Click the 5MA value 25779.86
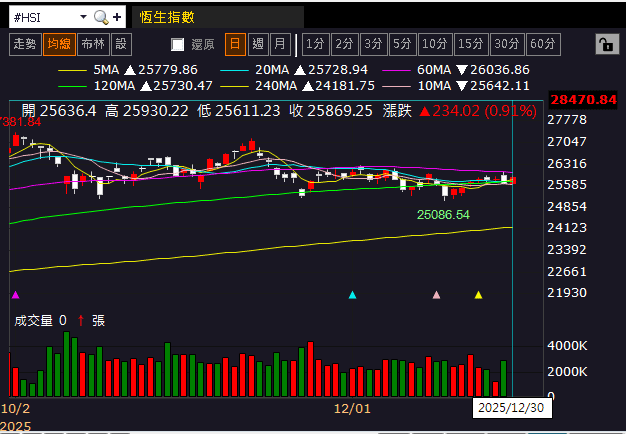 click(x=168, y=70)
